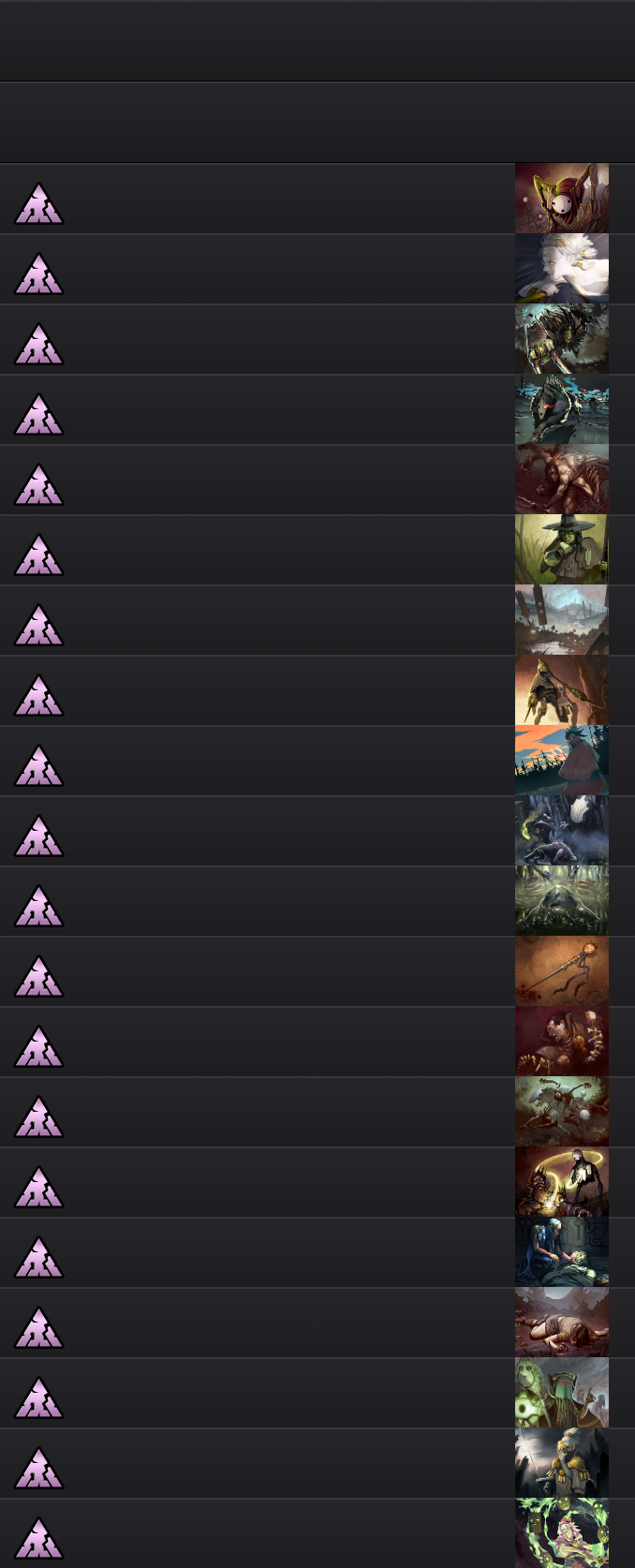Viewport: 635px width, 1568px height.
Task: Click pink triangle icon beside the green swirling masks
Action: pyautogui.click(x=39, y=1539)
